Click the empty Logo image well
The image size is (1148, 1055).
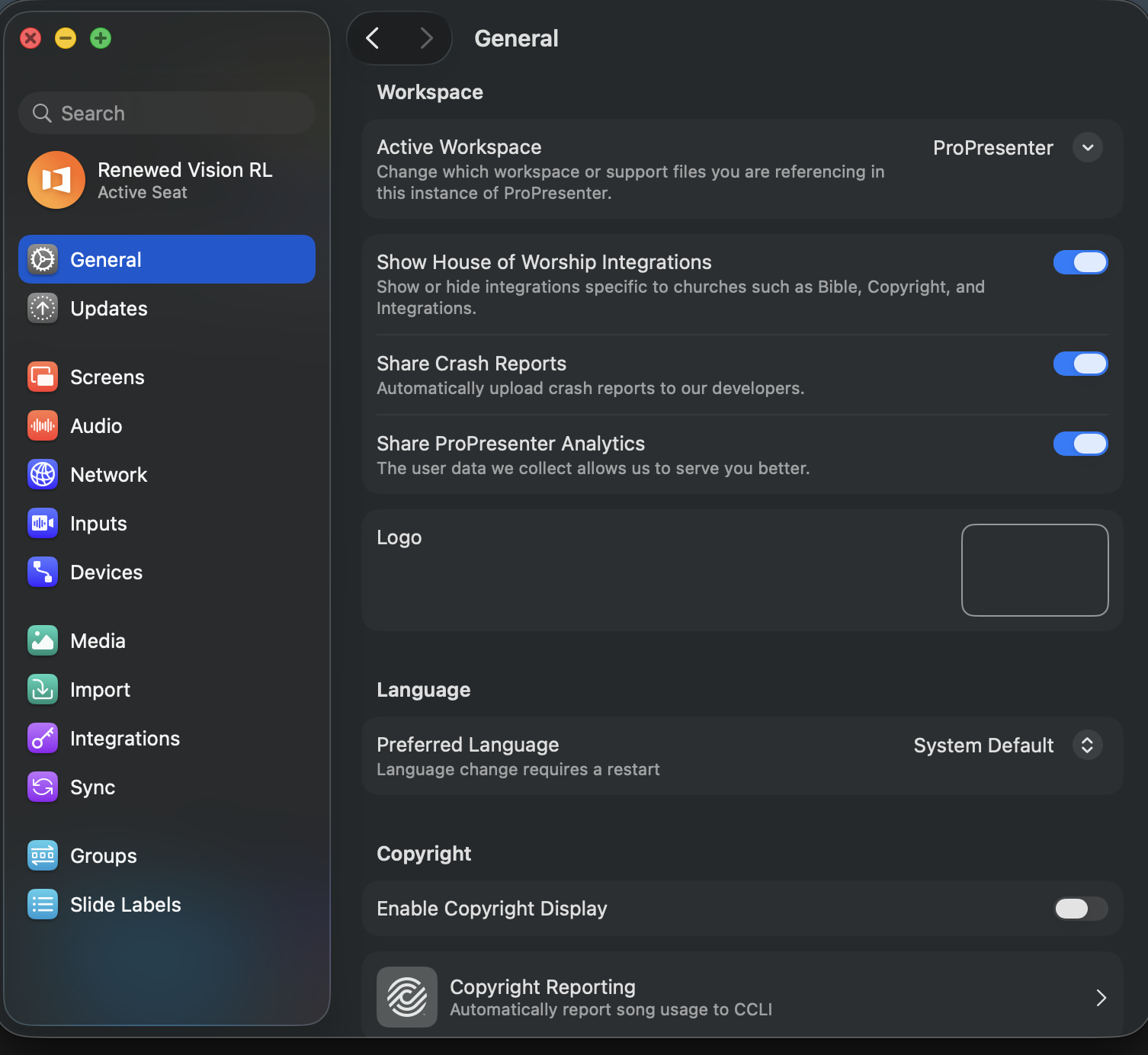pyautogui.click(x=1034, y=570)
